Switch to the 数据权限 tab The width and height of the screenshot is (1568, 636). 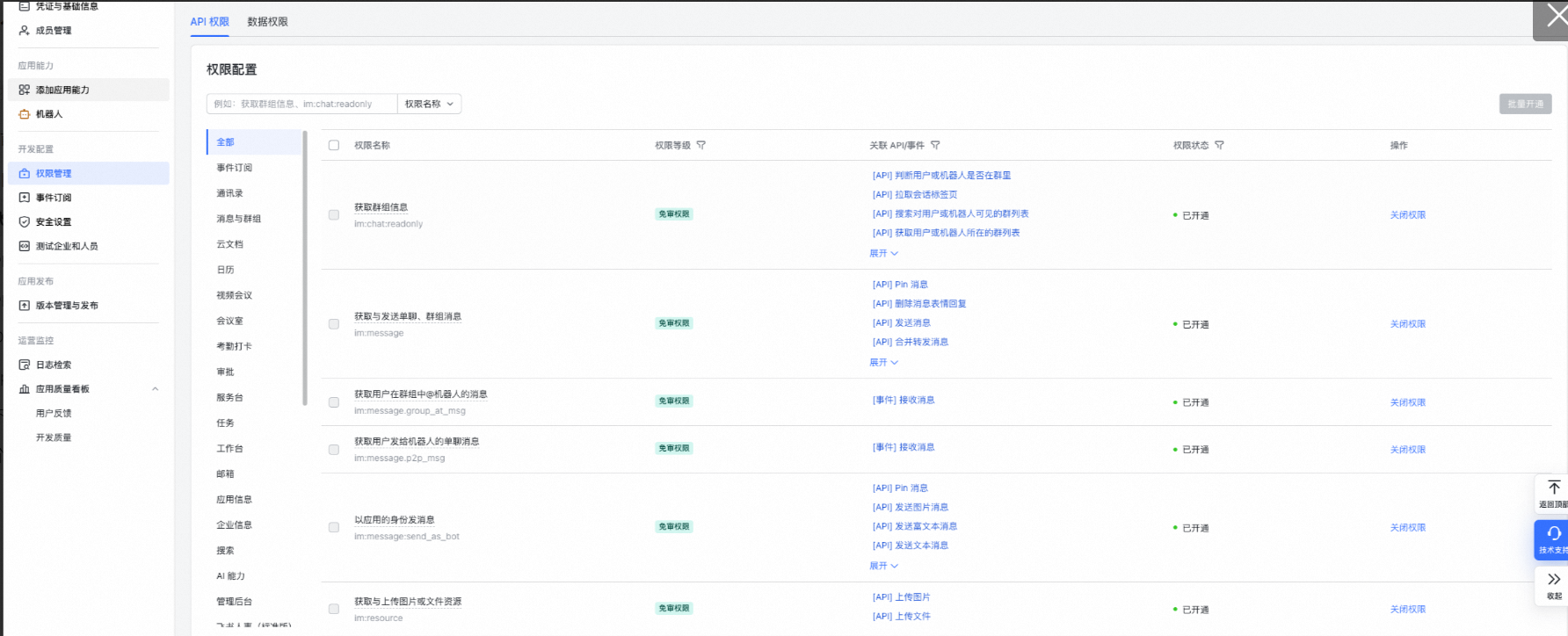[x=268, y=22]
